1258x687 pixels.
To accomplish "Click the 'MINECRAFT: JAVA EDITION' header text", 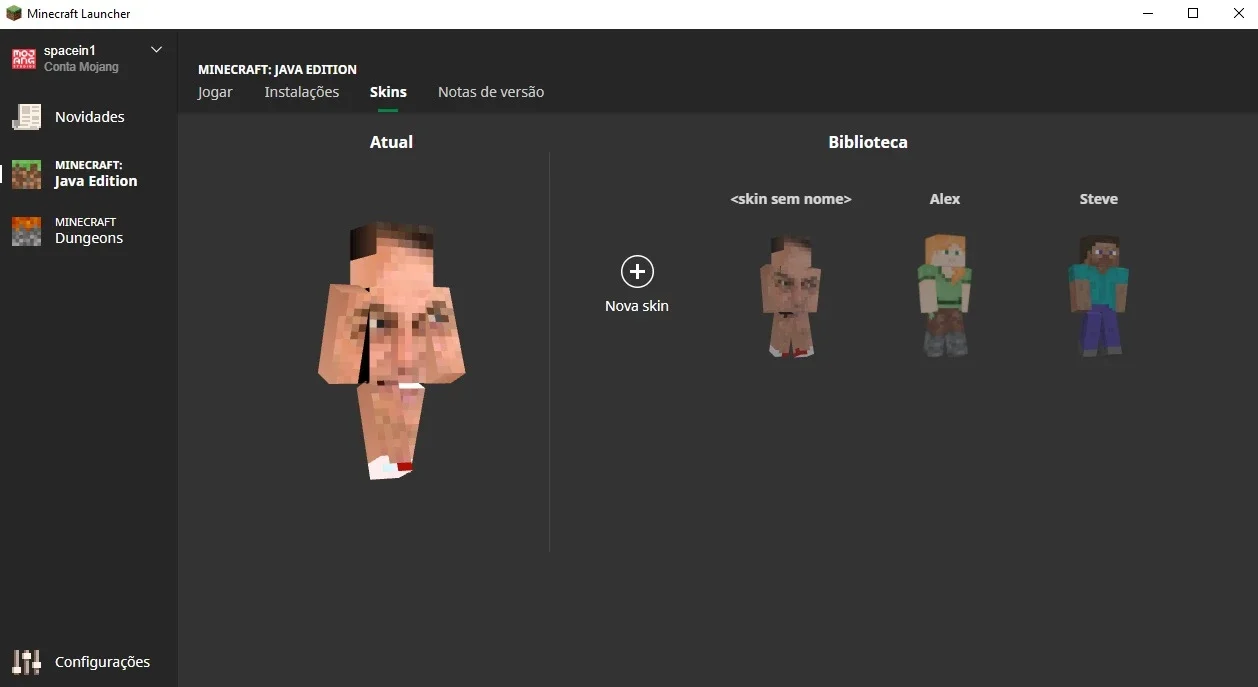I will coord(277,70).
